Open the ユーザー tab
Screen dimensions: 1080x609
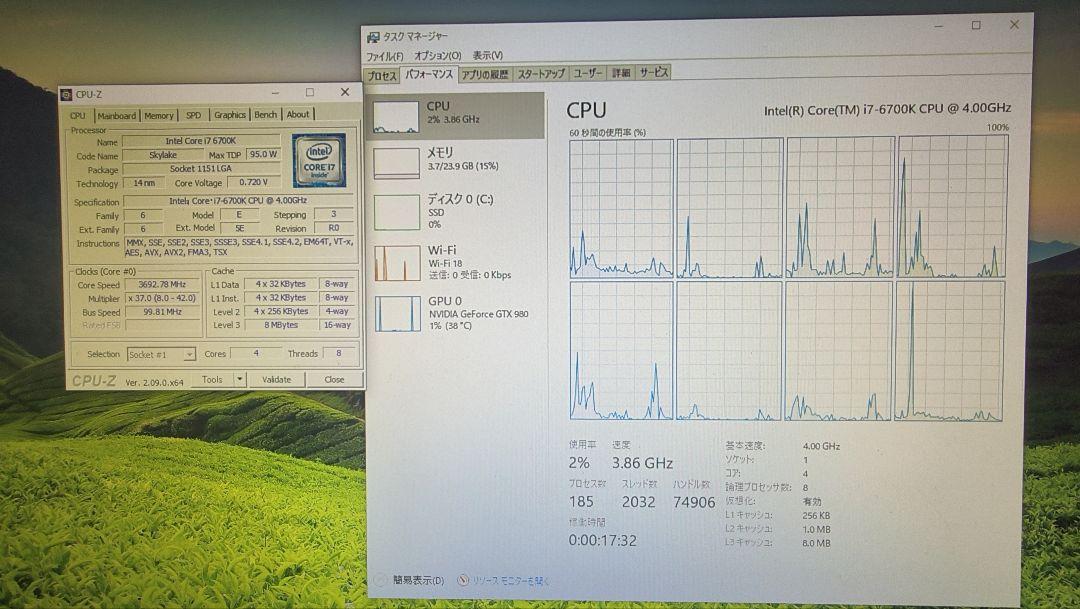(x=588, y=72)
